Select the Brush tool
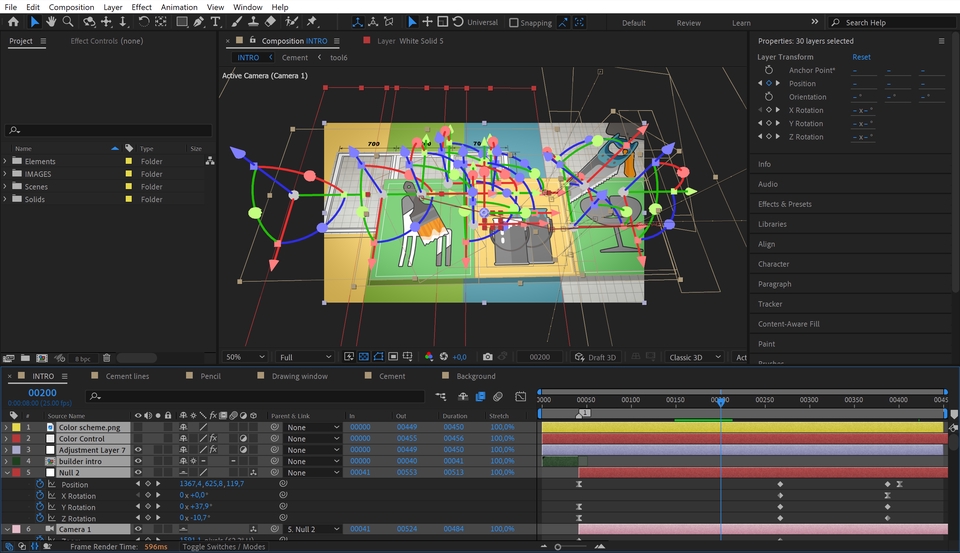The height and width of the screenshot is (553, 960). (236, 22)
